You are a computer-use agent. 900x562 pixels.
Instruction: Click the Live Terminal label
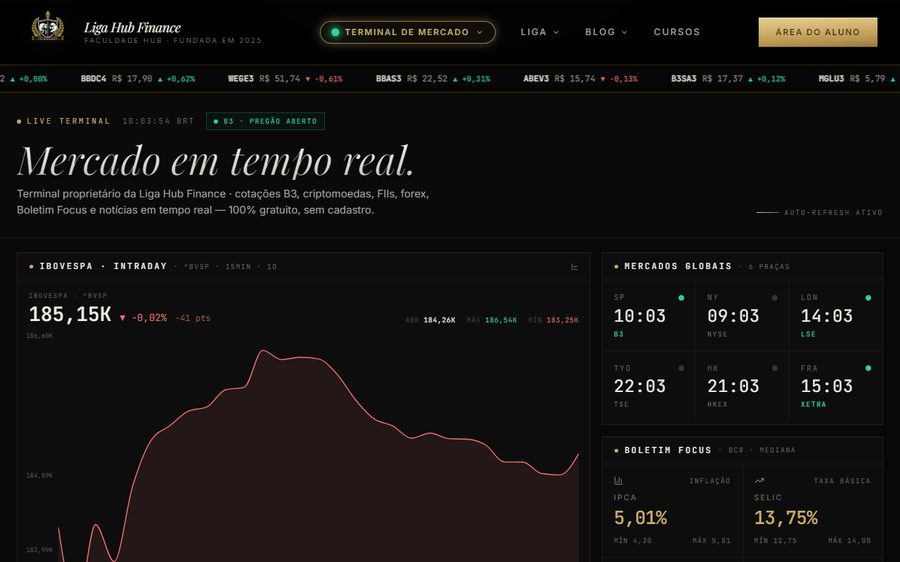(x=68, y=121)
